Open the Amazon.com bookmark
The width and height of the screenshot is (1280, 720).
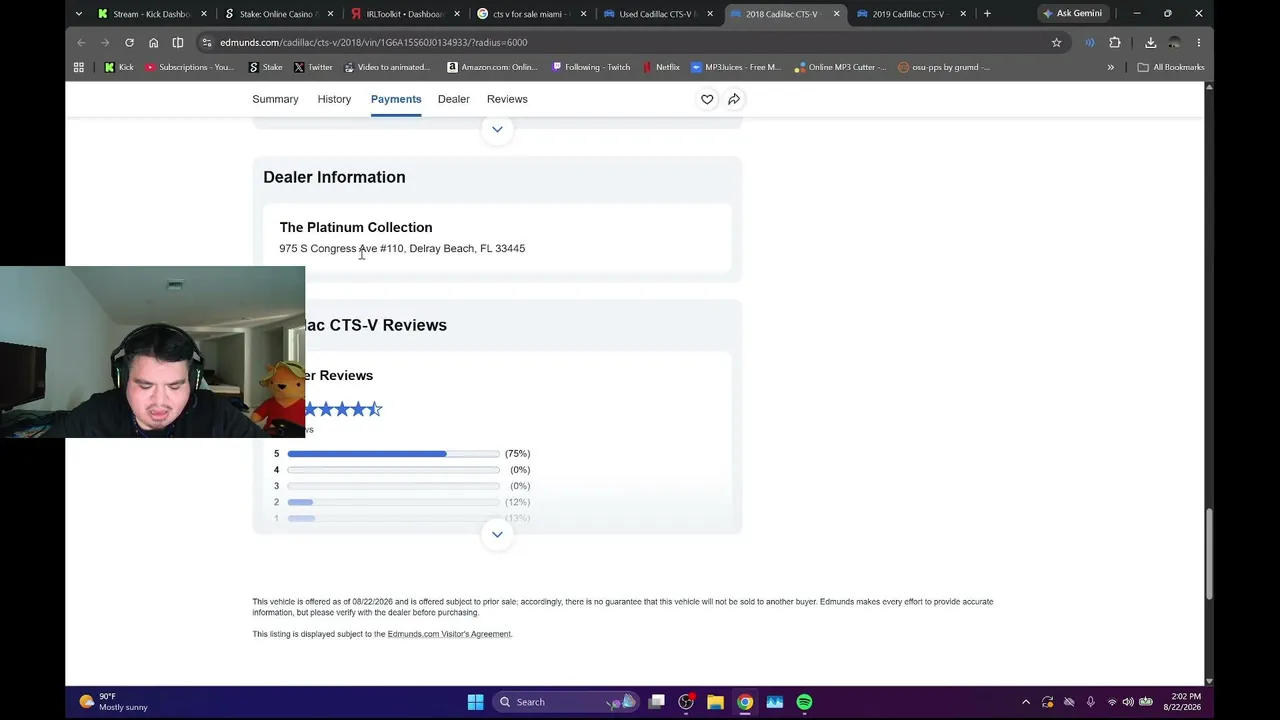point(493,67)
